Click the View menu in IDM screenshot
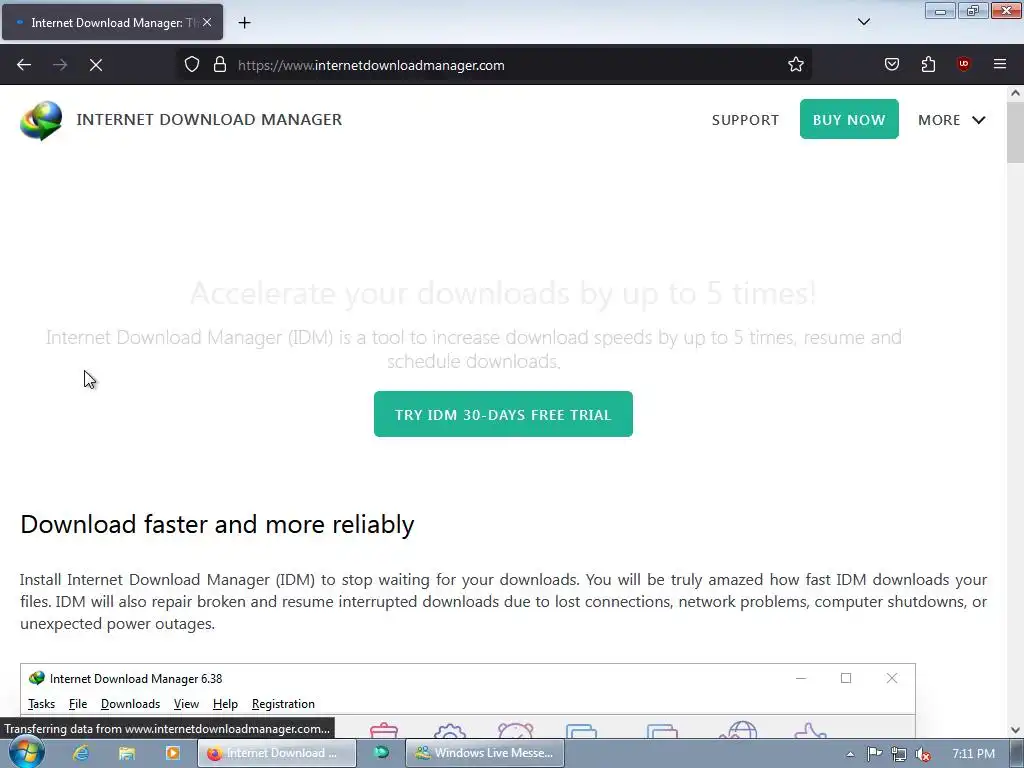1024x768 pixels. pyautogui.click(x=186, y=704)
